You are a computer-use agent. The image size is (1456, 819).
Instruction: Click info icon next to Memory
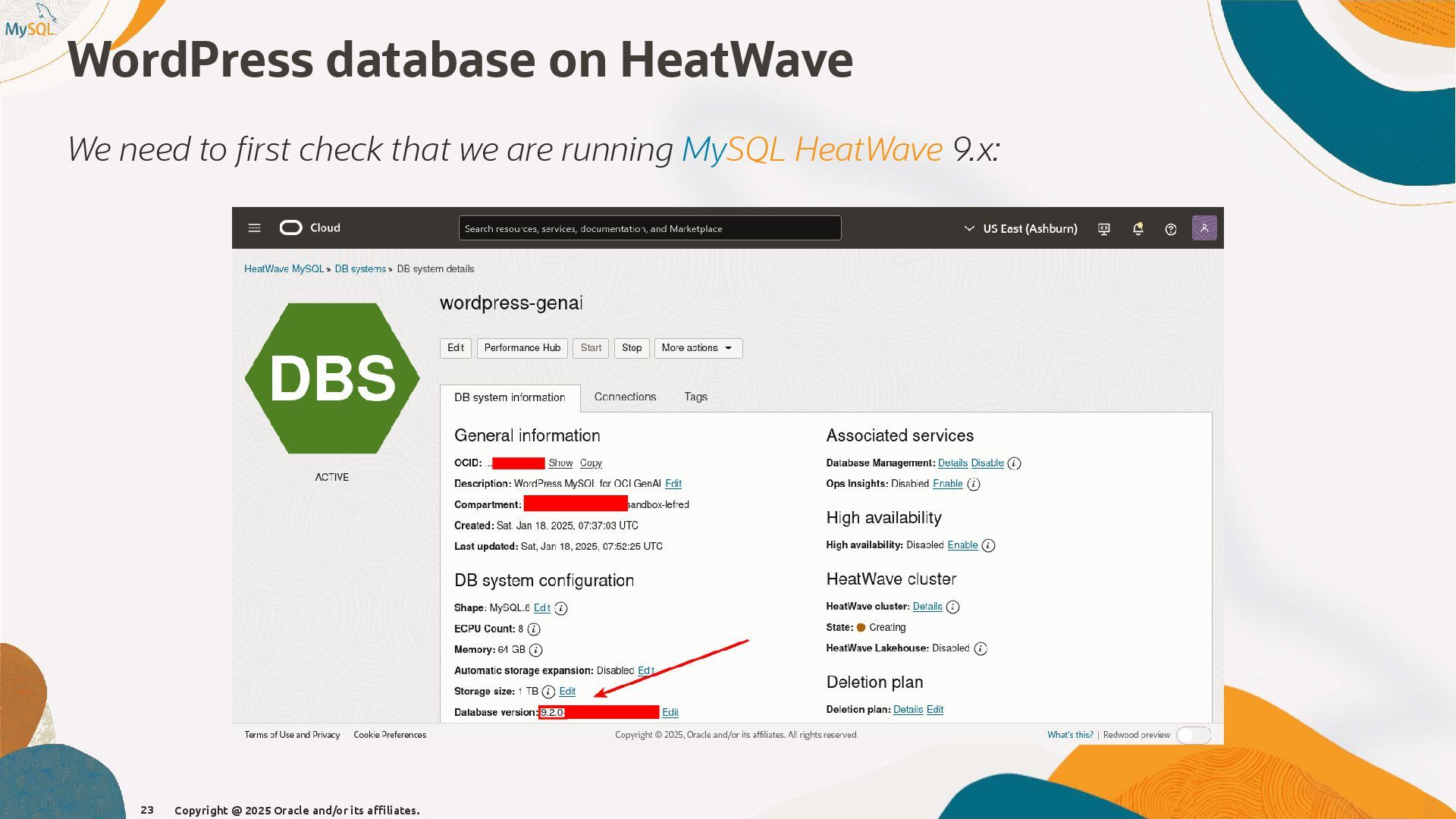click(536, 651)
